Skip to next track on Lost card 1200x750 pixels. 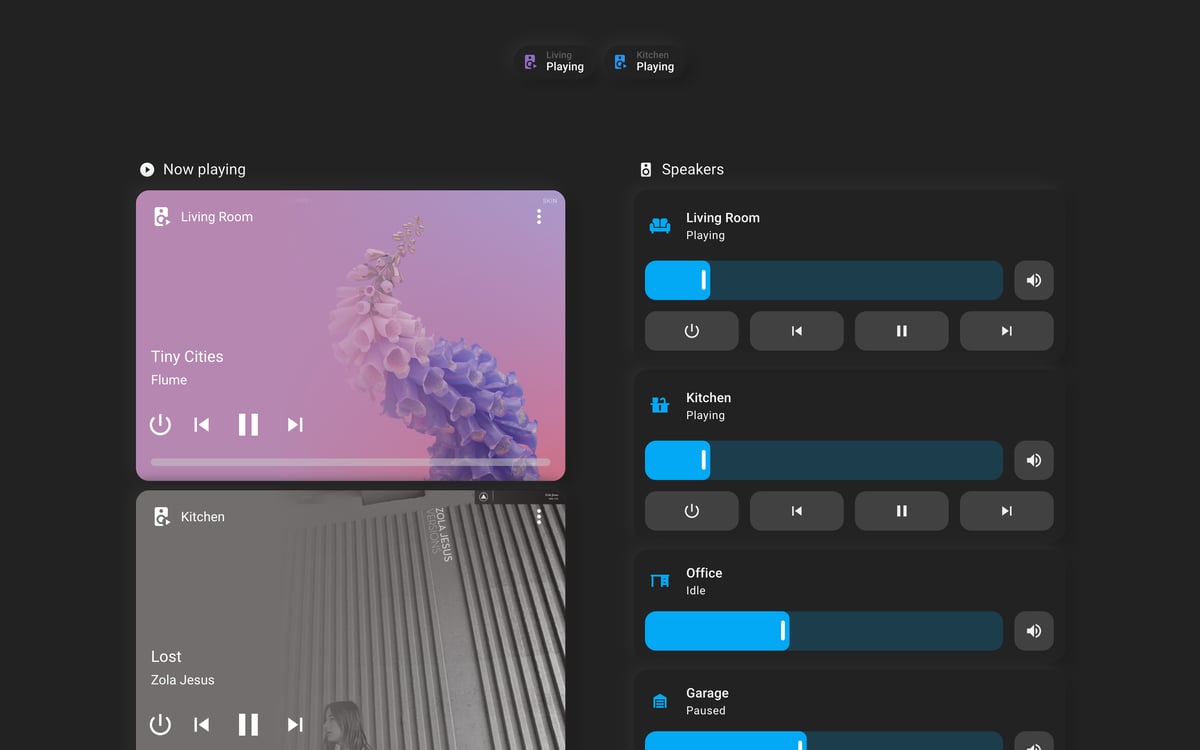295,725
